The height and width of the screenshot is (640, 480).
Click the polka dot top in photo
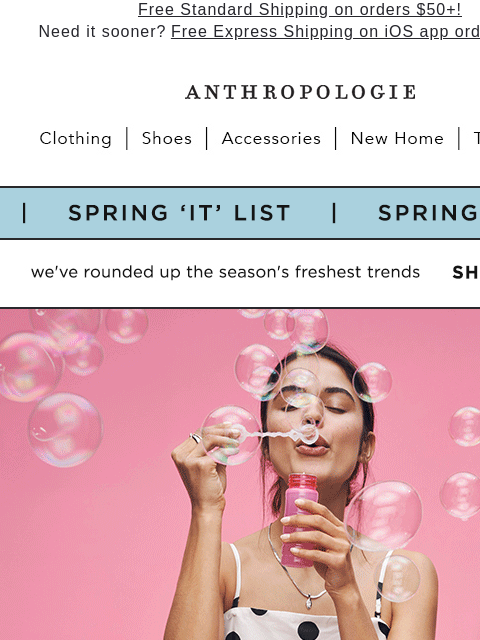click(x=306, y=622)
